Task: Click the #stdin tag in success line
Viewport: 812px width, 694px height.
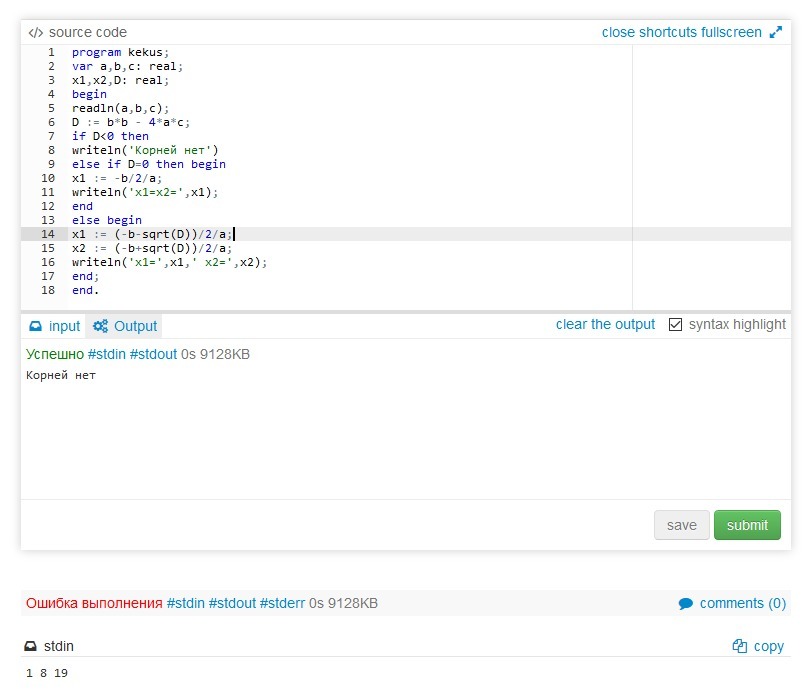Action: click(x=107, y=354)
